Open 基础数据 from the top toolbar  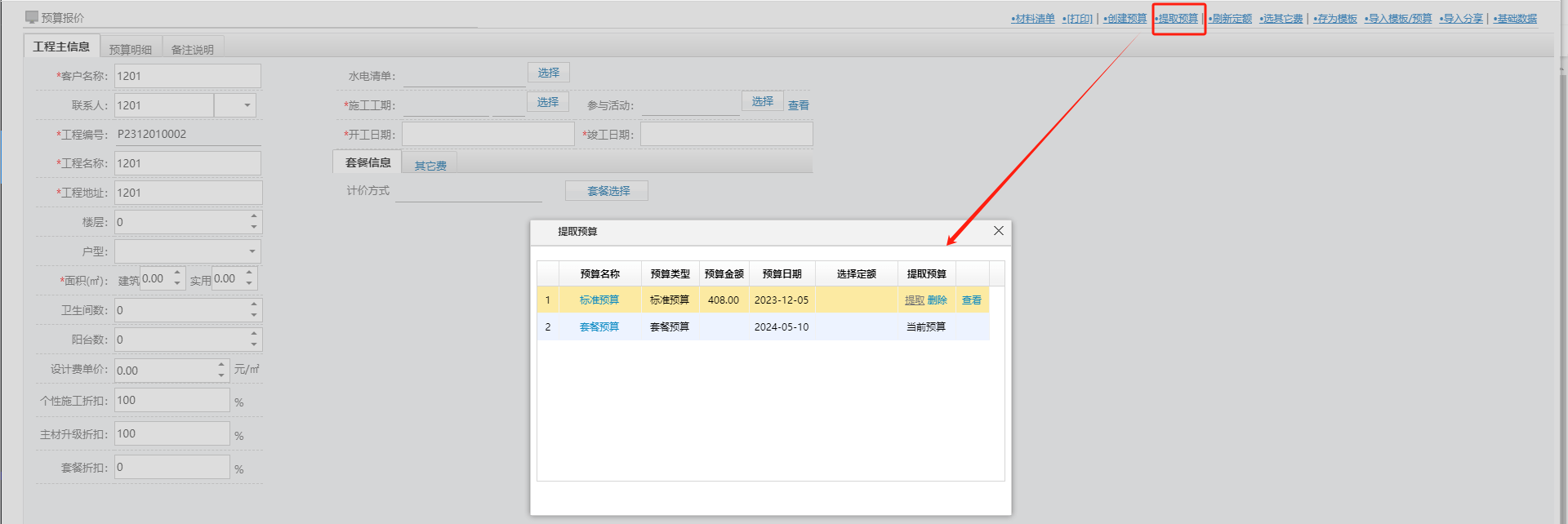[1516, 19]
